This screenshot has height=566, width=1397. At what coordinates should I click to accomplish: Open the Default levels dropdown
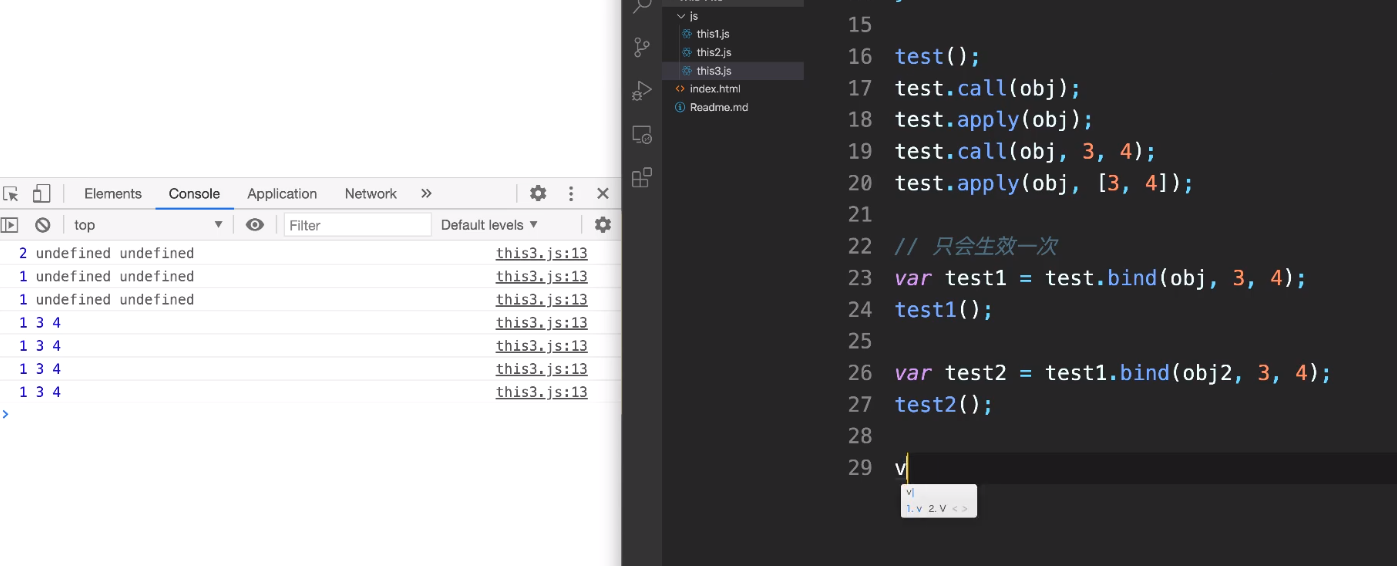490,225
